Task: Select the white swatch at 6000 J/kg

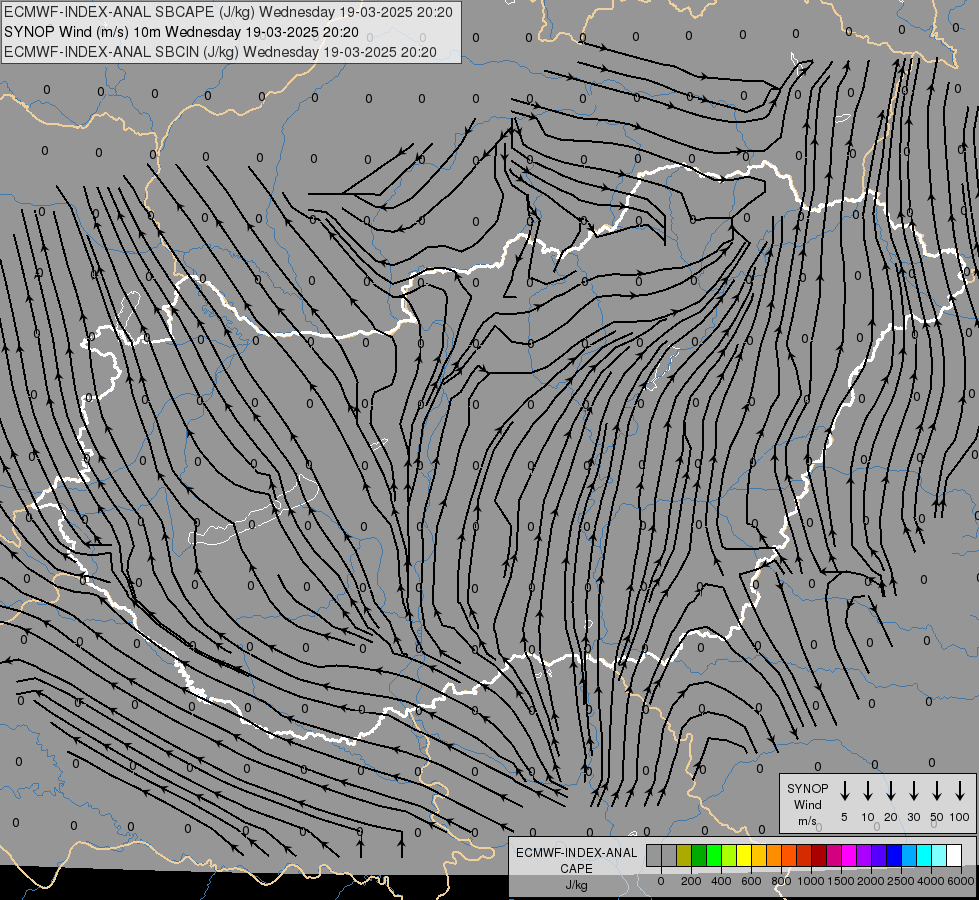Action: [x=953, y=855]
